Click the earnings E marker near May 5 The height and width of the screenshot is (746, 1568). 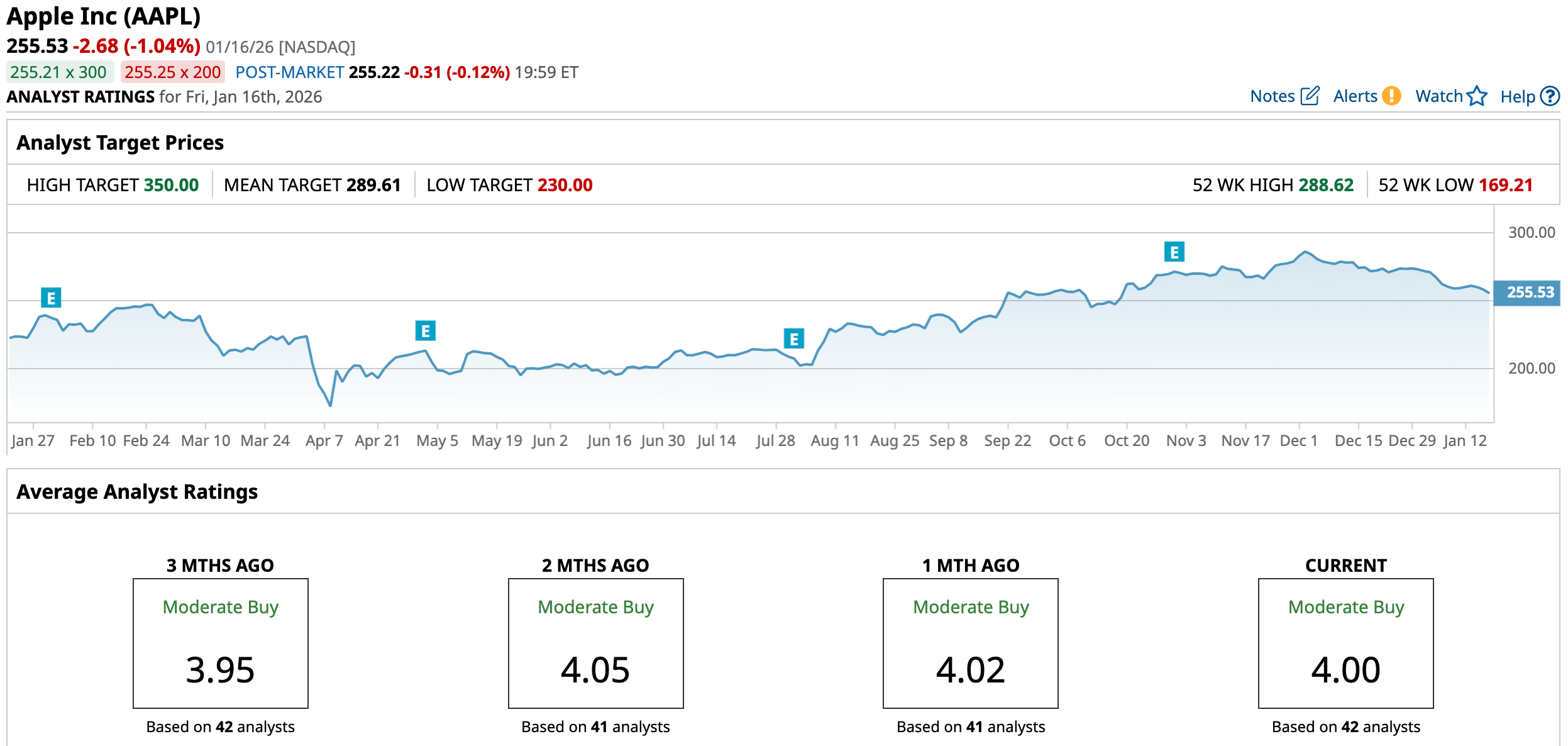tap(426, 331)
